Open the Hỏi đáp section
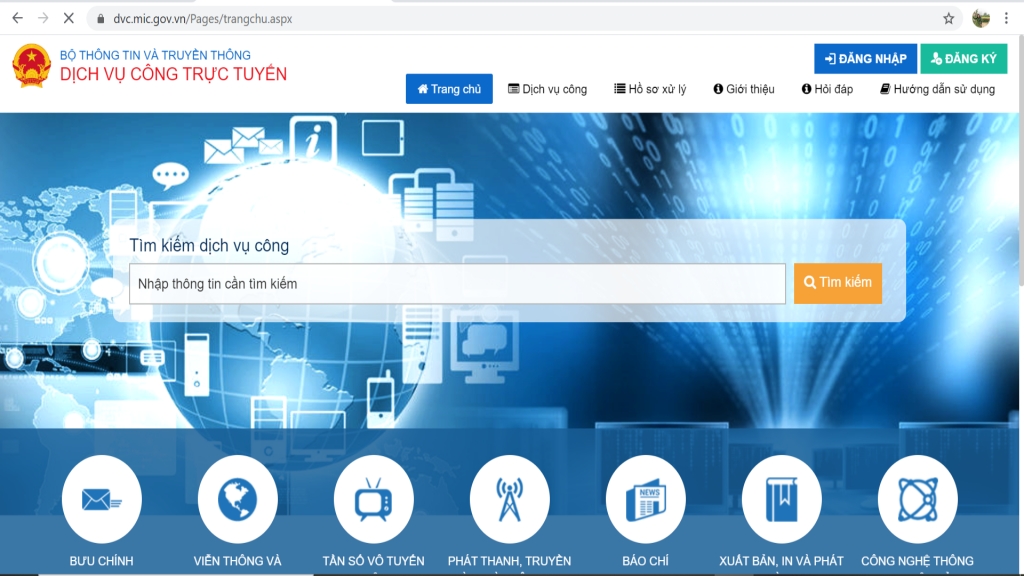Image resolution: width=1024 pixels, height=576 pixels. point(827,89)
